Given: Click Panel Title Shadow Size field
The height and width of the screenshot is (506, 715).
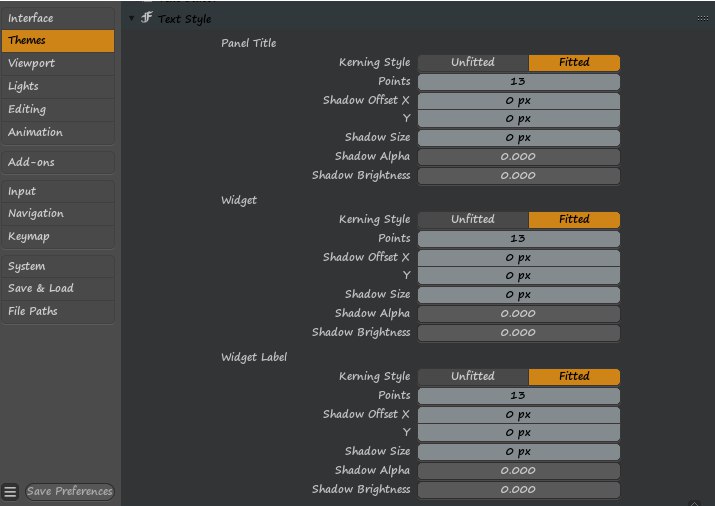Looking at the screenshot, I should point(519,138).
